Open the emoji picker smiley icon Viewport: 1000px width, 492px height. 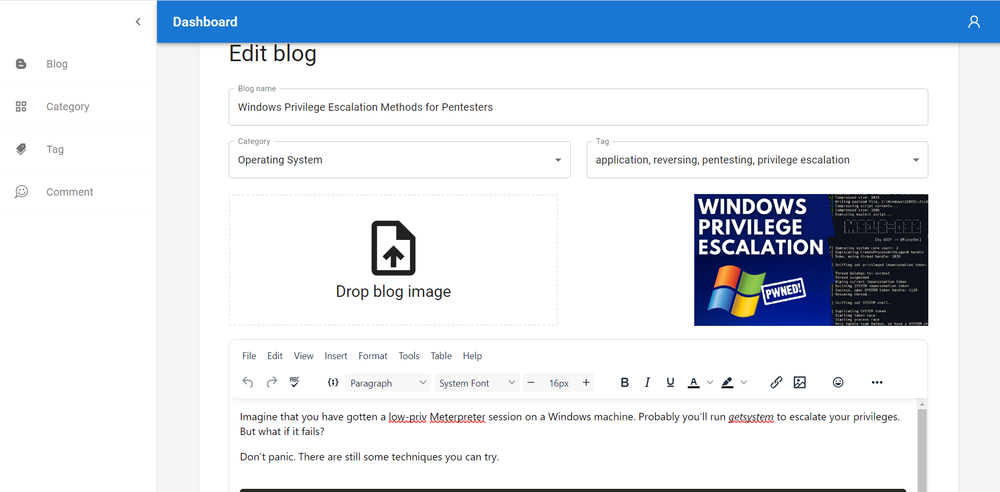[838, 382]
